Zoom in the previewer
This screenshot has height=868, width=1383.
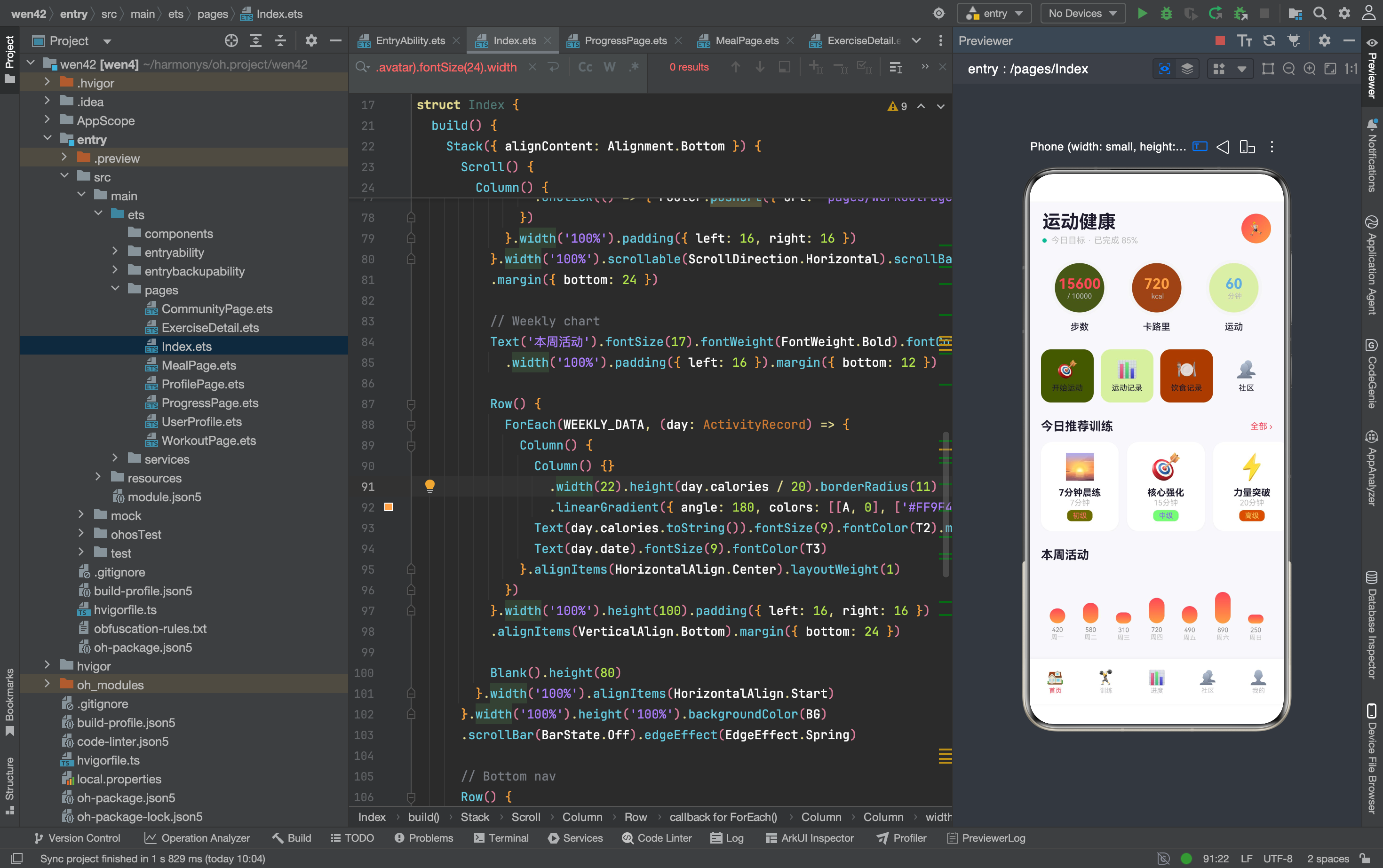(1309, 69)
